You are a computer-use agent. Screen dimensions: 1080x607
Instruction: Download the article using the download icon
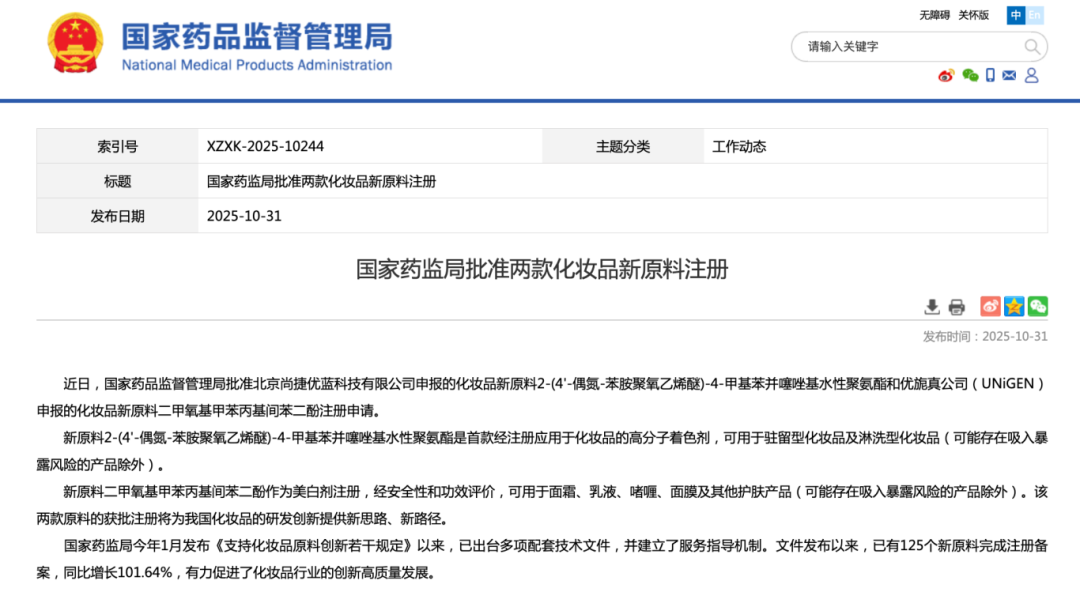click(932, 307)
